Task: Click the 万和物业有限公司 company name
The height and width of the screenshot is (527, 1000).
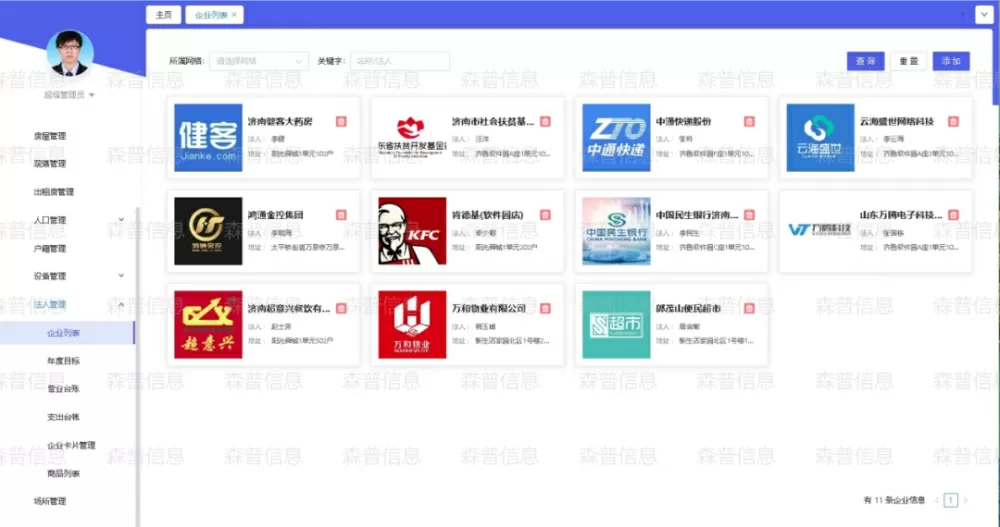Action: (489, 308)
